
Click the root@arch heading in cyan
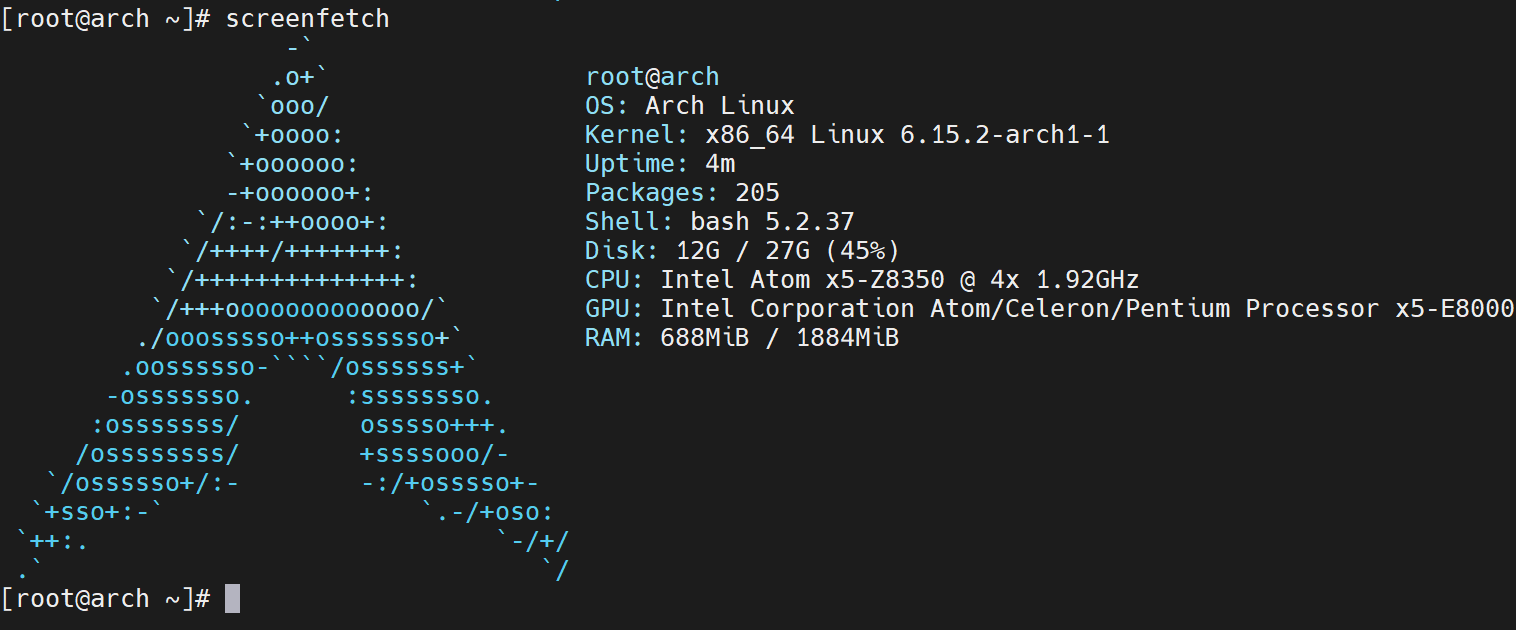(652, 77)
